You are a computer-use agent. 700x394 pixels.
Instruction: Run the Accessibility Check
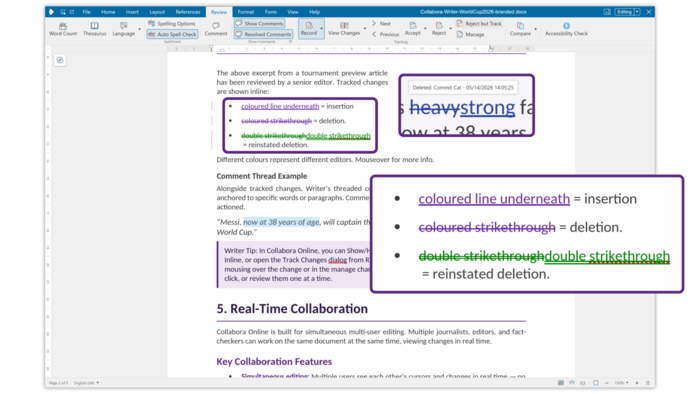click(566, 29)
